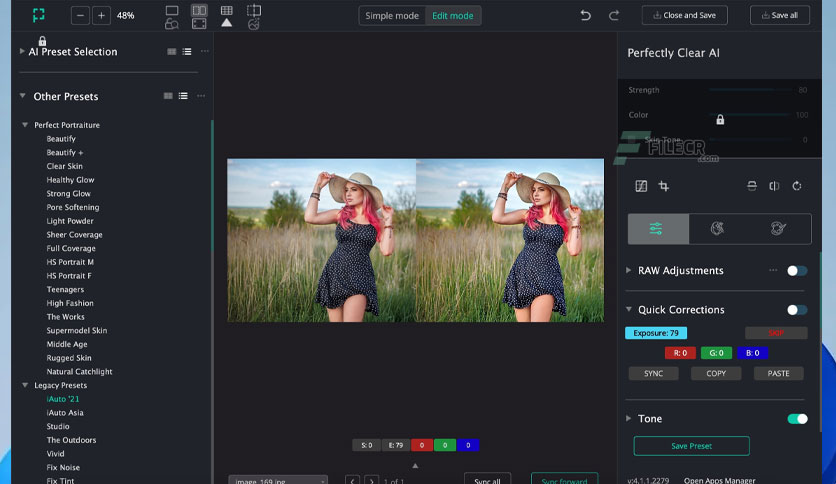Select the crop tool icon
Viewport: 836px width, 484px height.
(664, 186)
